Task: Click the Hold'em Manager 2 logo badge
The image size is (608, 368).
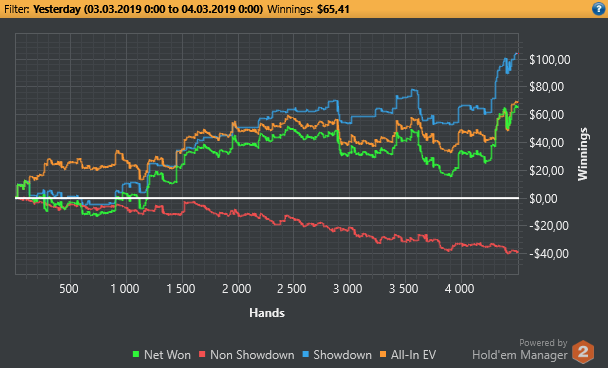Action: (x=583, y=352)
